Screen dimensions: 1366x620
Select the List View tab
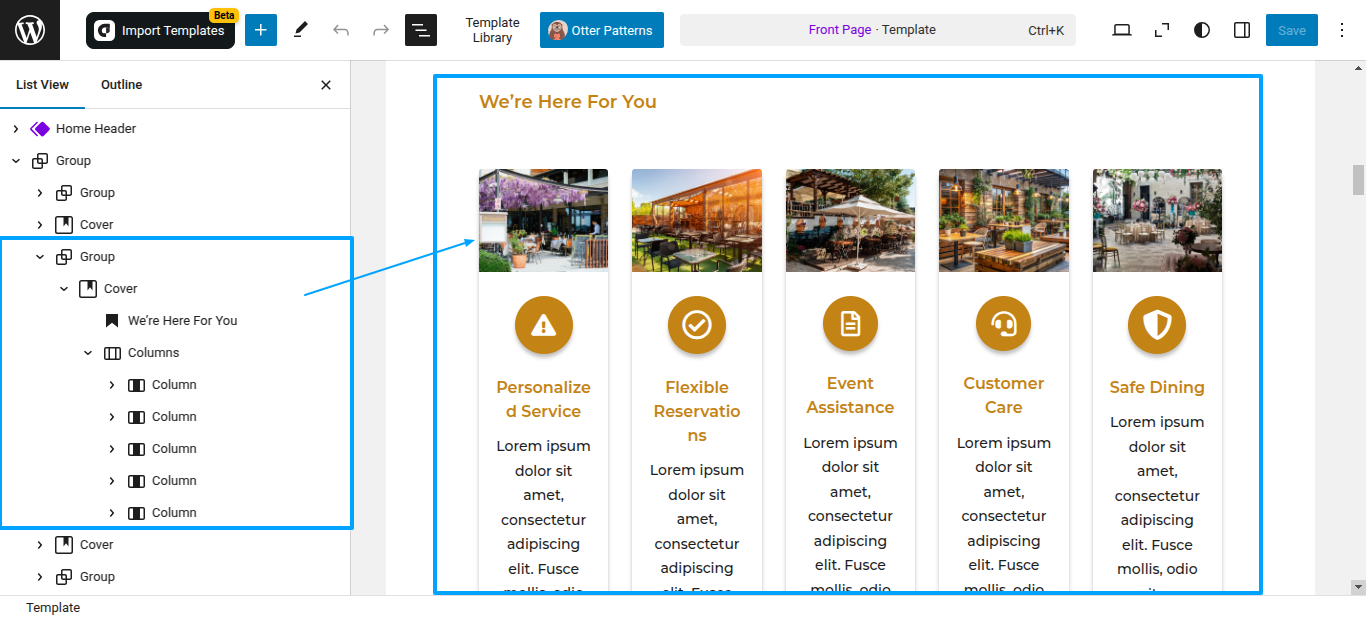pos(42,85)
